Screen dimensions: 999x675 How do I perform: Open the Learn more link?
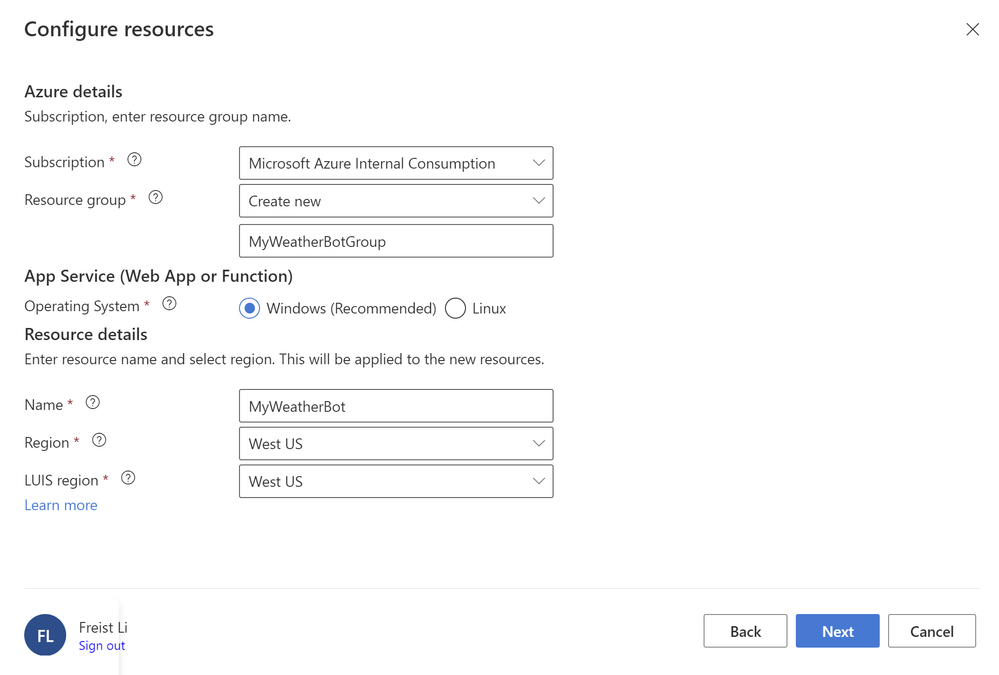(x=61, y=505)
